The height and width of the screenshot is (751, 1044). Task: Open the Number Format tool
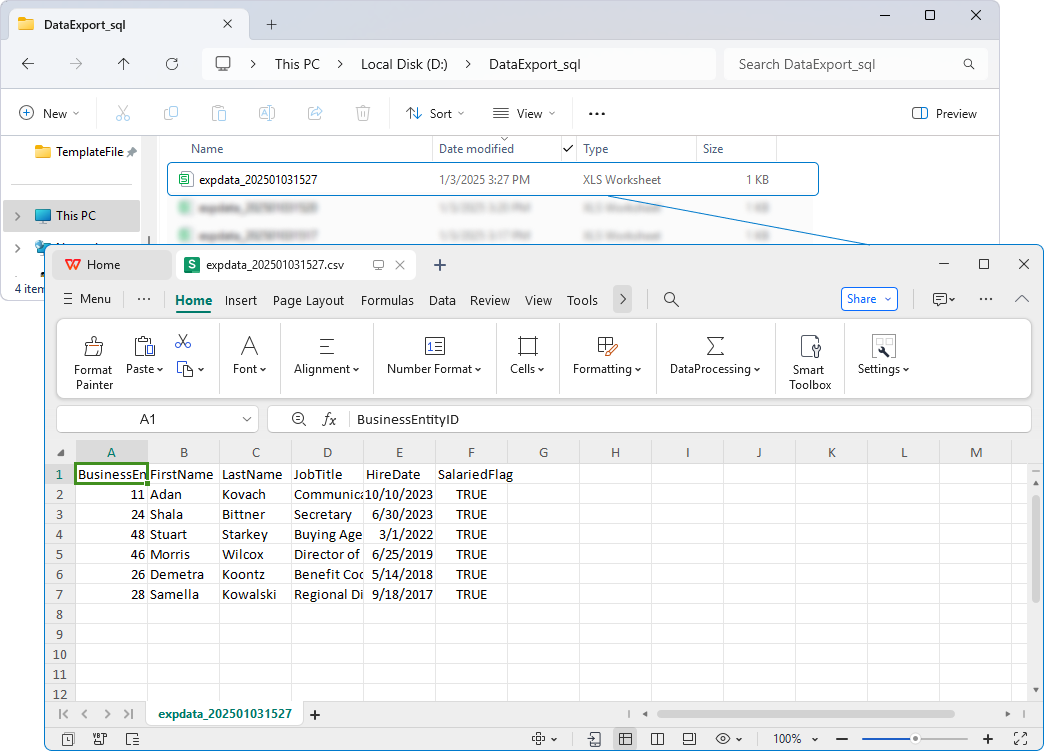pos(434,355)
